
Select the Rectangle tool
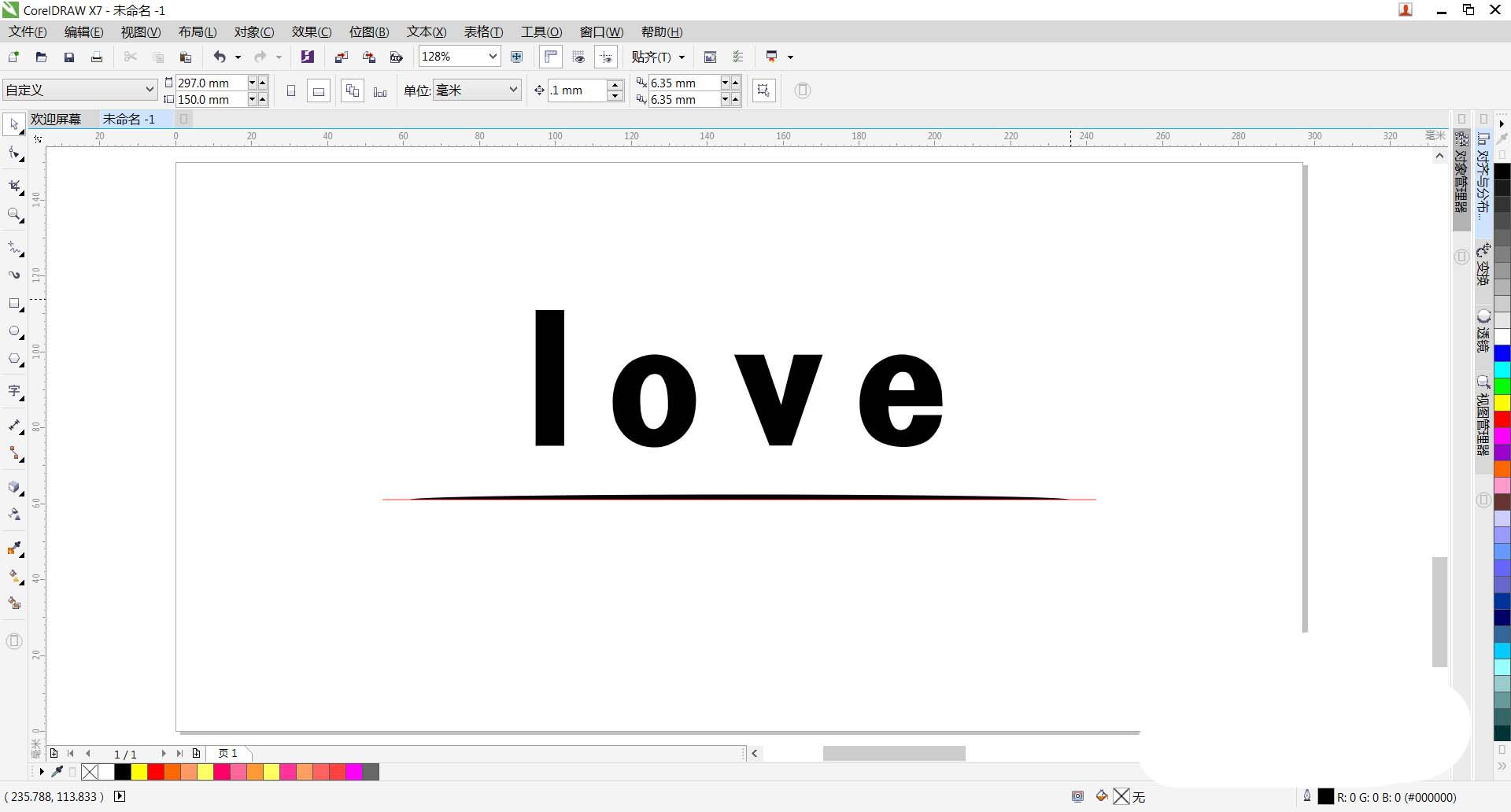(14, 304)
